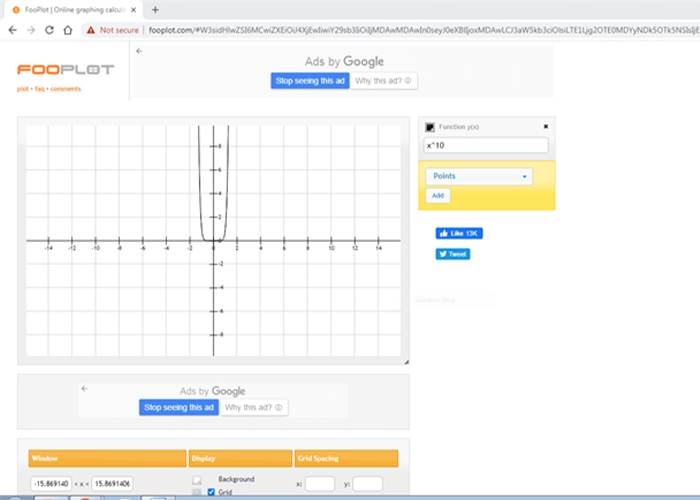Click the FooPlot logo

(x=66, y=69)
